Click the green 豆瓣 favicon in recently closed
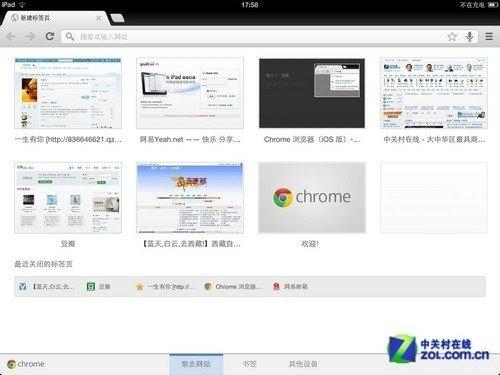 coord(91,287)
